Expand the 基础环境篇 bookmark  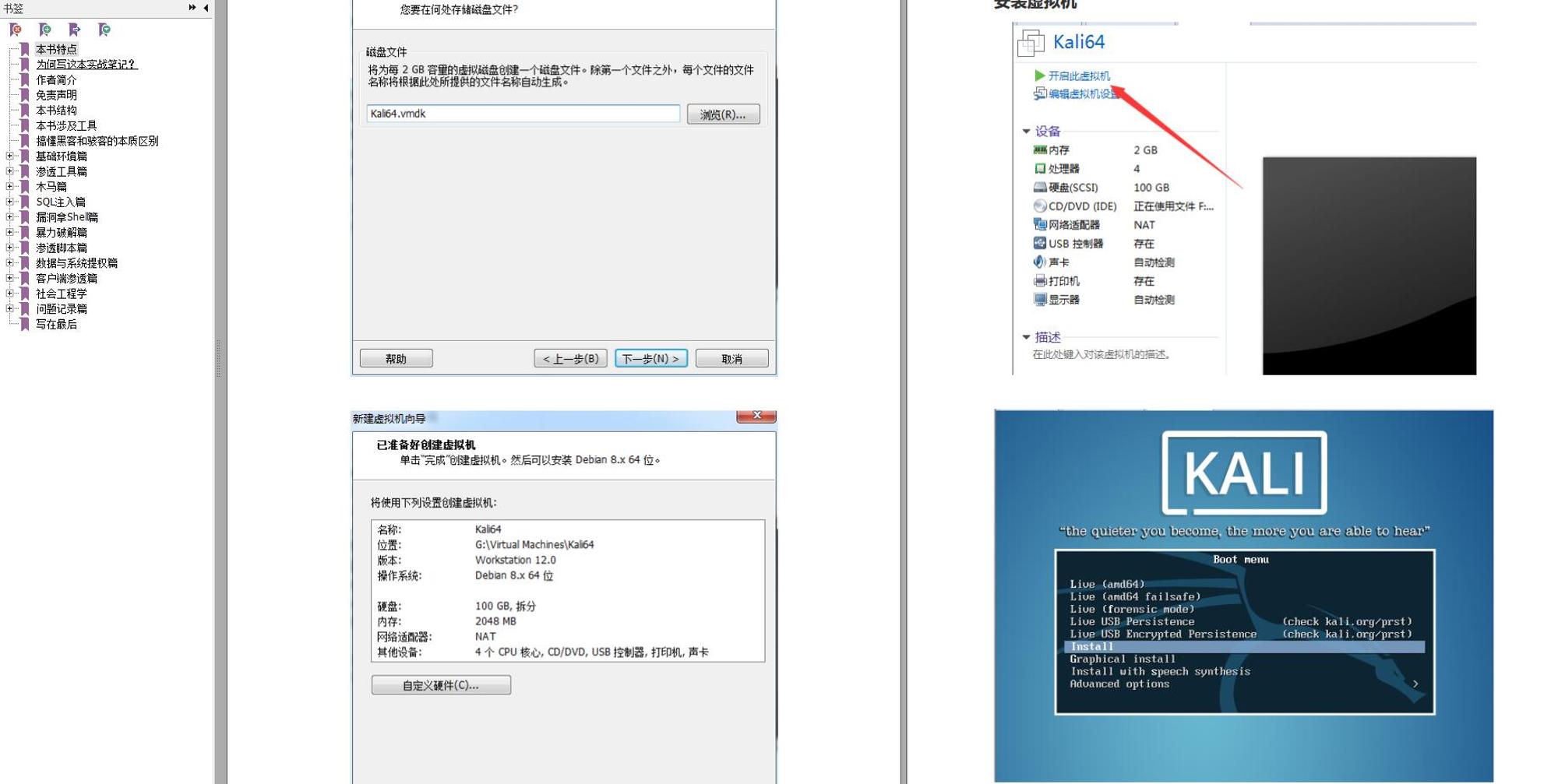click(x=10, y=156)
